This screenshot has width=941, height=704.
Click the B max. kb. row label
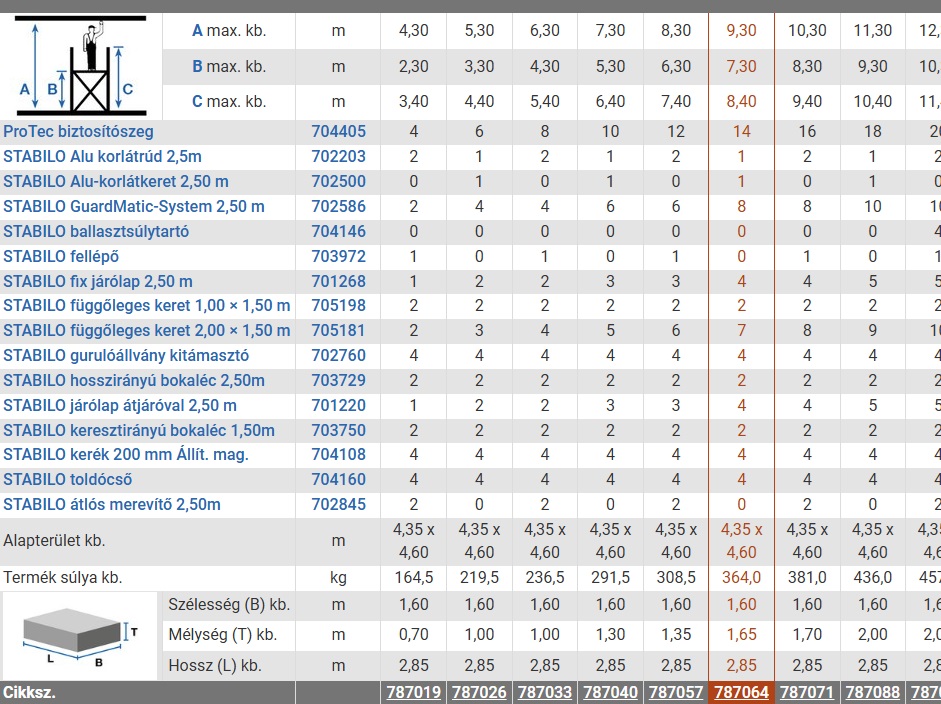tap(229, 67)
